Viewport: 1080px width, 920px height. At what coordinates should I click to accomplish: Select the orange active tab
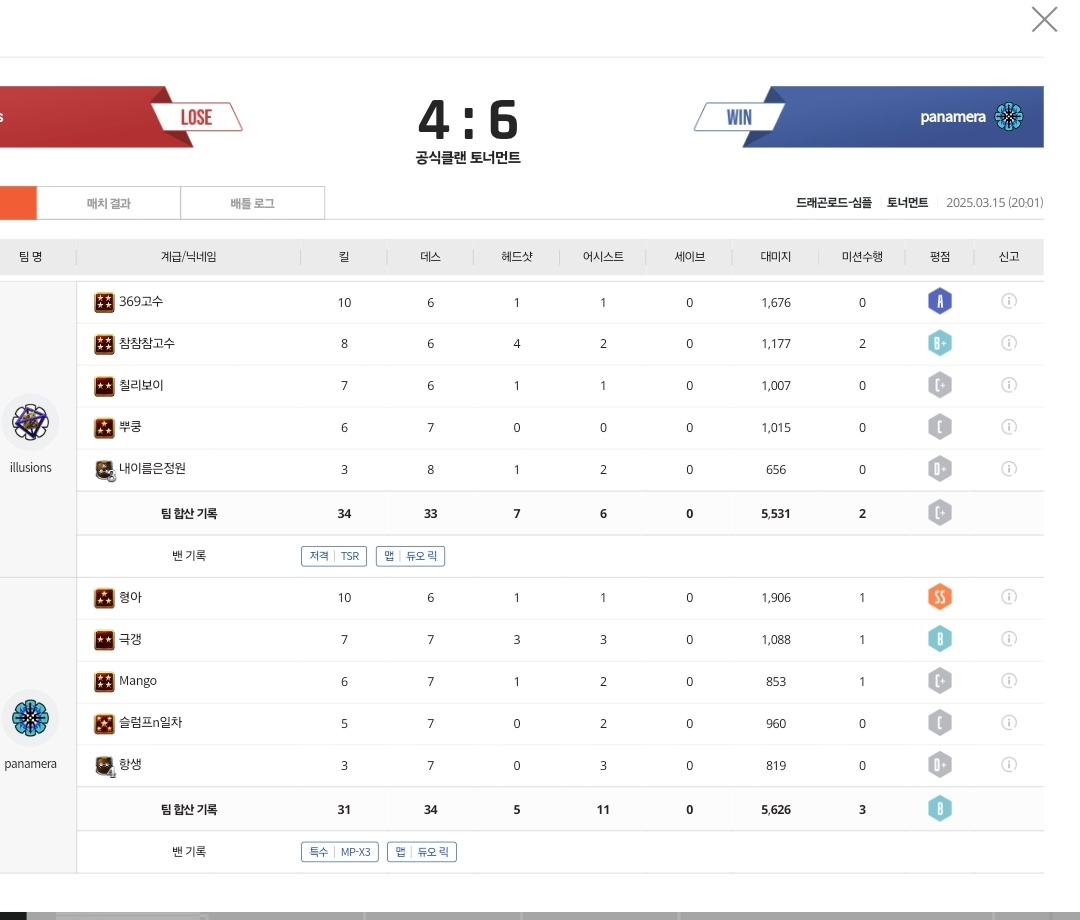coord(18,203)
